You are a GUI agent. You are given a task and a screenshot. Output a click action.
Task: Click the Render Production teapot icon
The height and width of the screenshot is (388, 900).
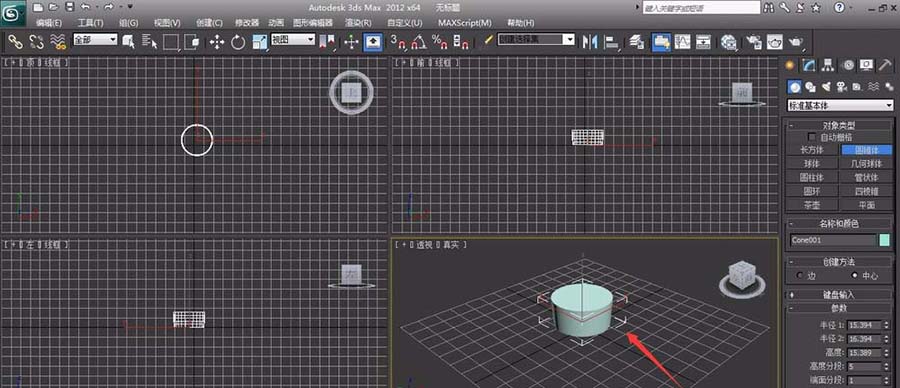coord(796,42)
